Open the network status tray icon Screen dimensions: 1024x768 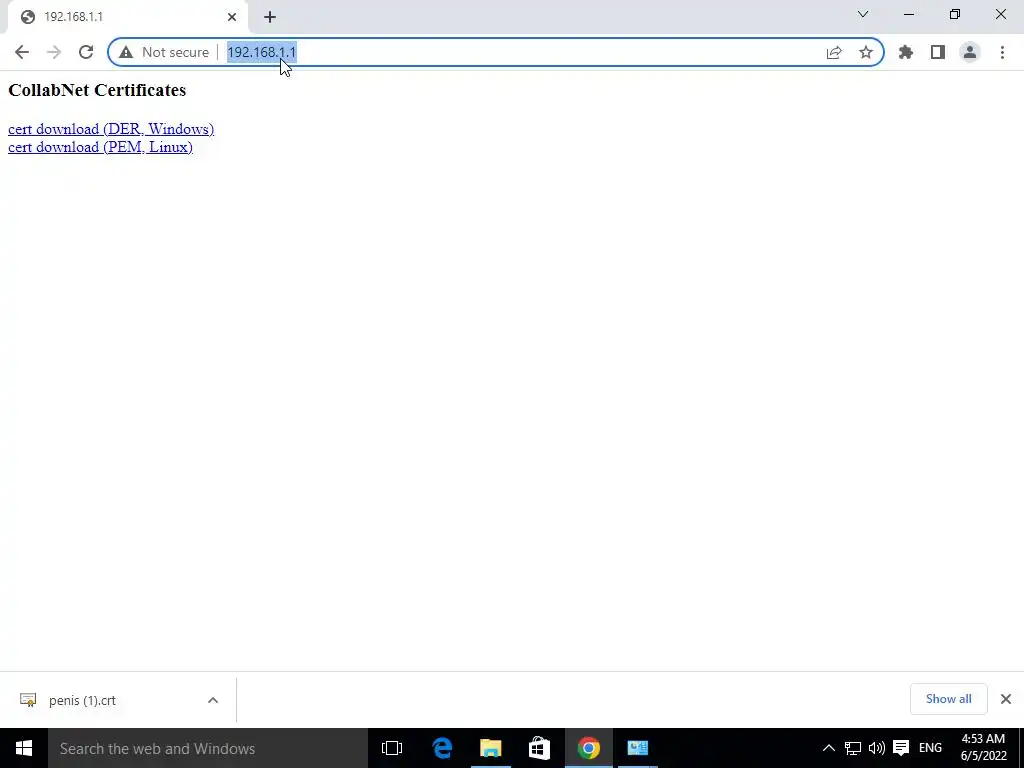click(x=852, y=748)
